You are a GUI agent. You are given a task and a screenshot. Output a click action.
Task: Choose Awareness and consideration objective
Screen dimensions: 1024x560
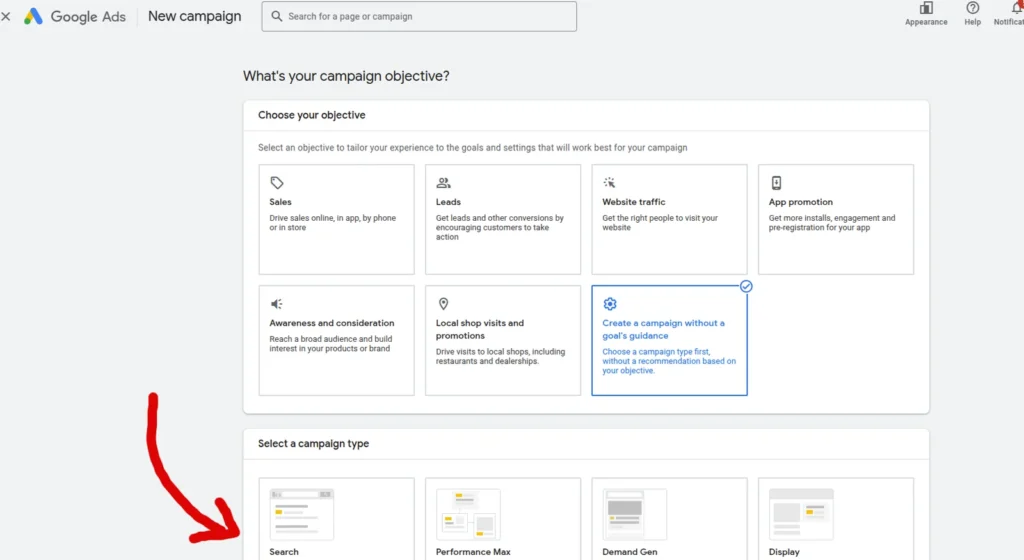click(336, 341)
